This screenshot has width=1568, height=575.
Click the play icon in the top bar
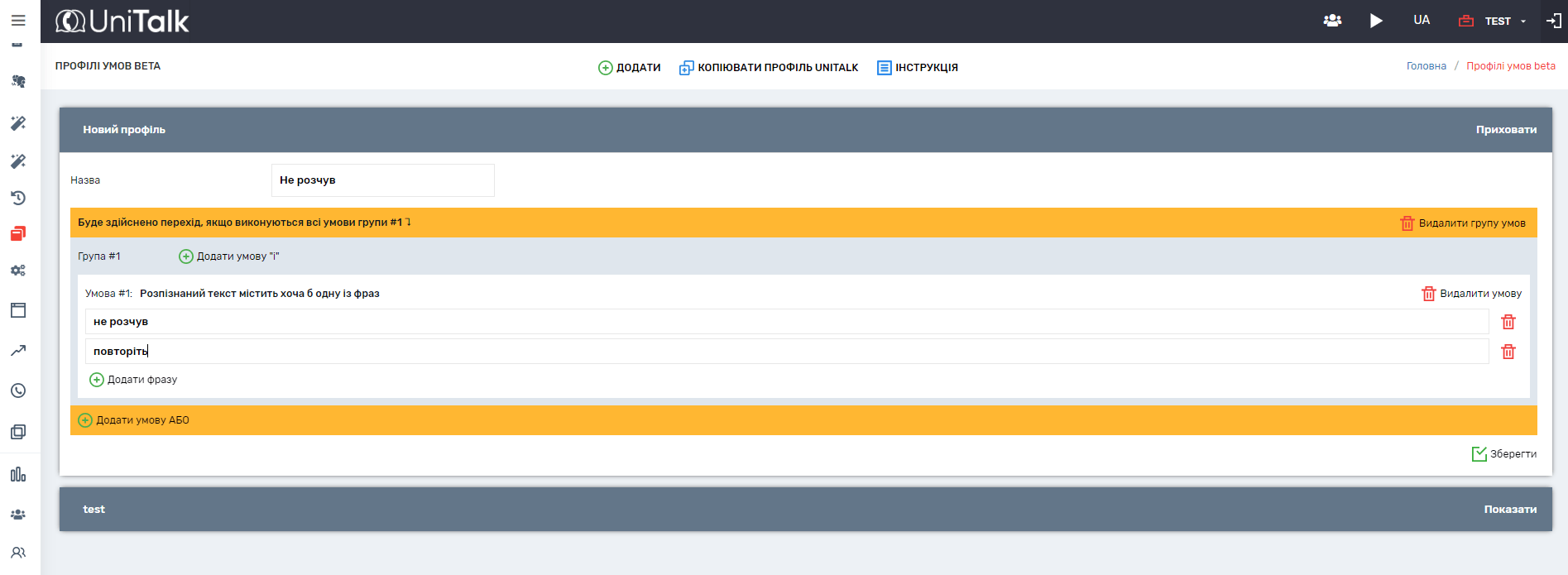coord(1376,21)
